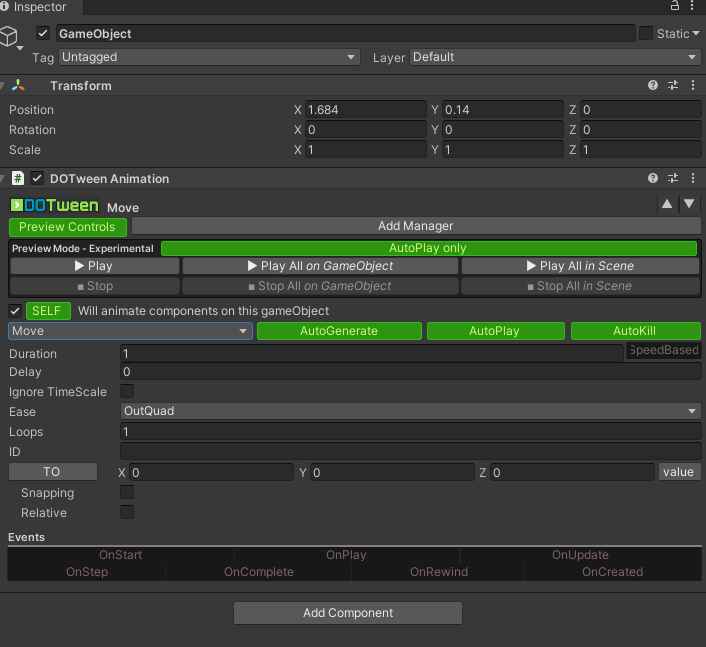The width and height of the screenshot is (706, 647).
Task: Move DOTween component down with arrow
Action: (x=689, y=204)
